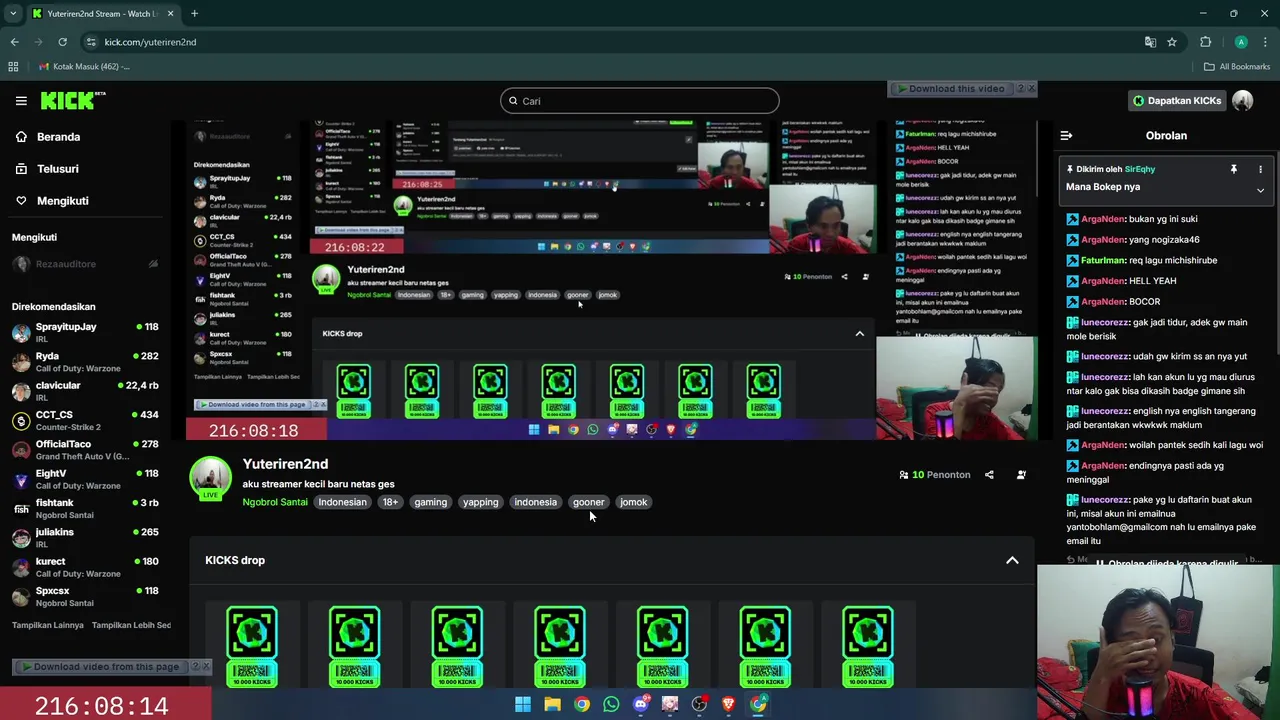Viewport: 1280px width, 720px height.
Task: Expand the pinned message chevron
Action: click(x=1260, y=189)
